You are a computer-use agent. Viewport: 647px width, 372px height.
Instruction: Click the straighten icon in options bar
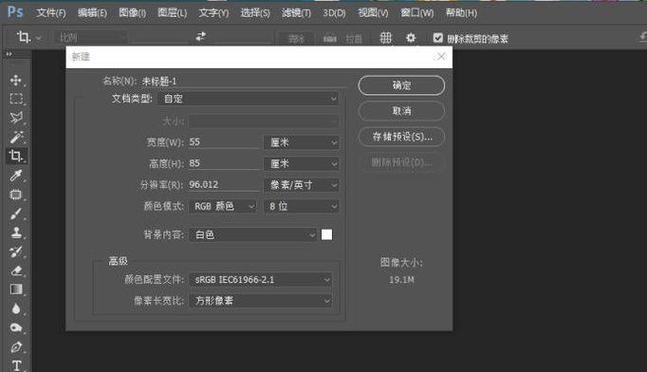coord(329,39)
